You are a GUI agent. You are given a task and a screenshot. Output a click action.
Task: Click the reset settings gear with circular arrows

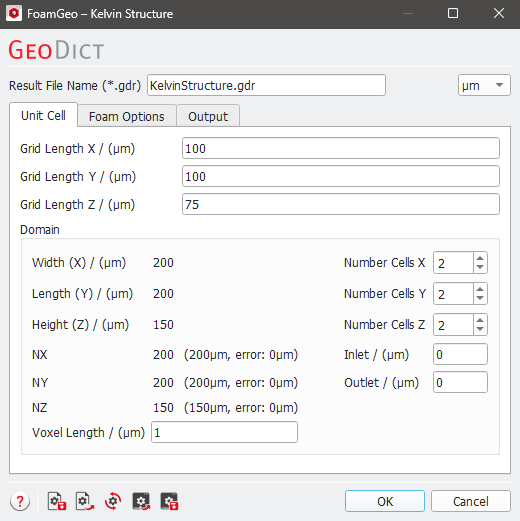click(113, 501)
